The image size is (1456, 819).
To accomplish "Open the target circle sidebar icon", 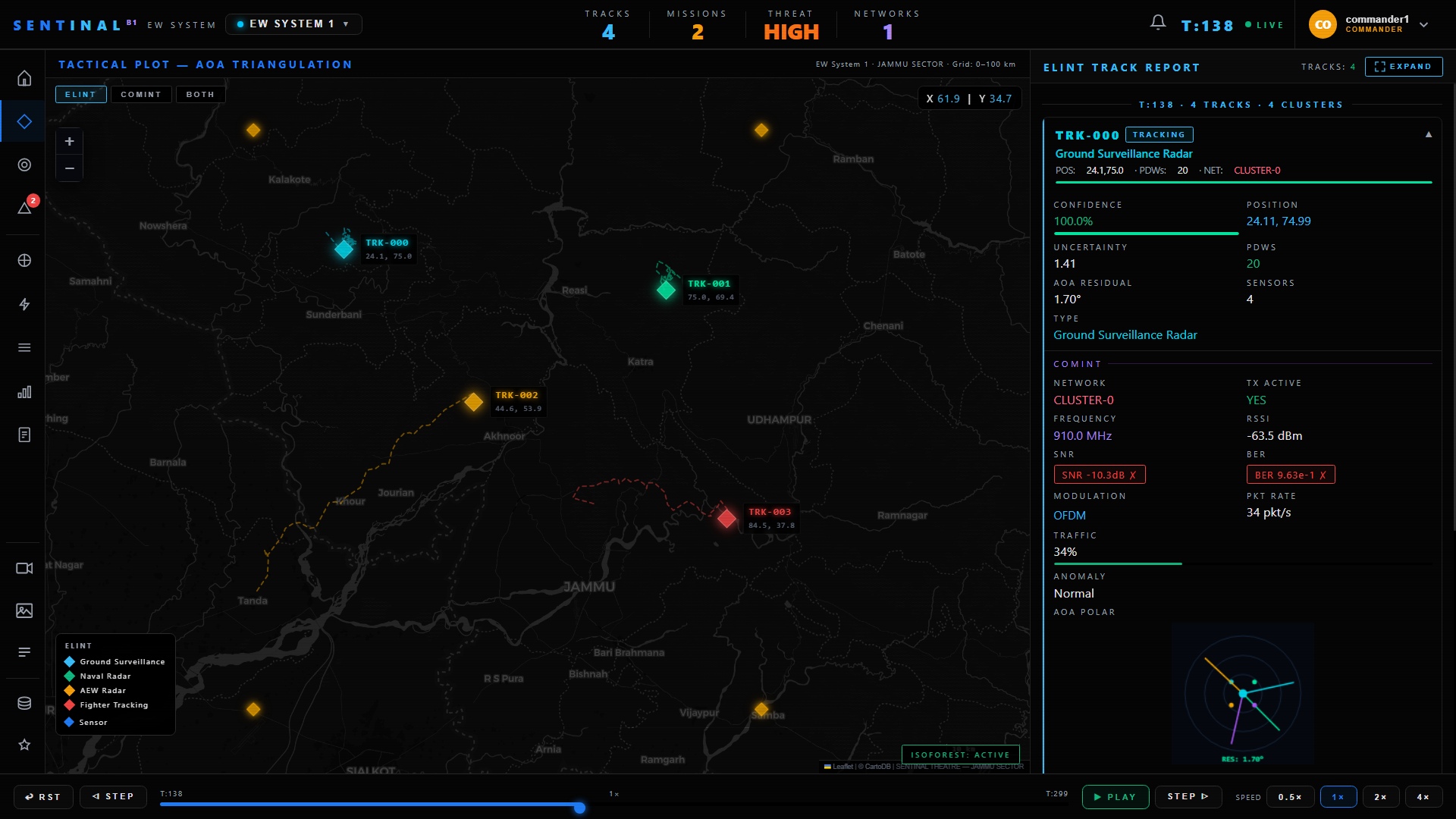I will (24, 165).
